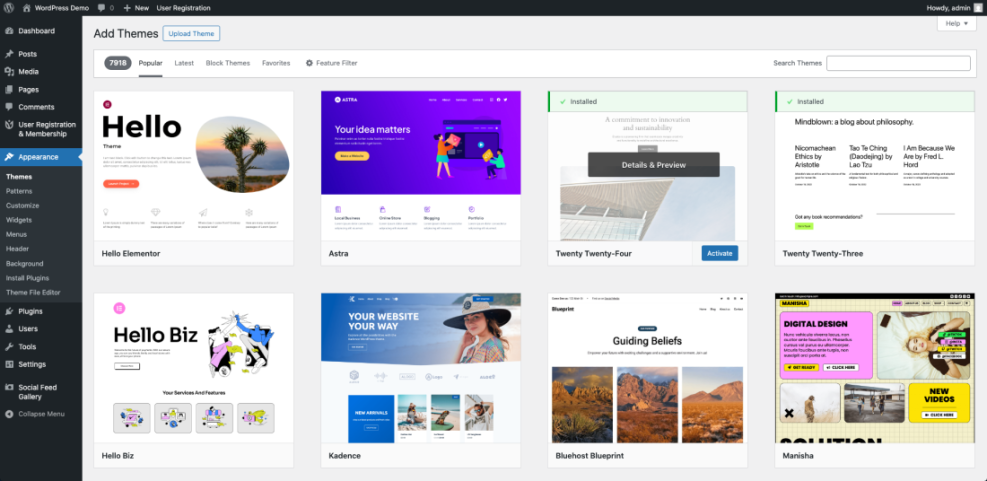This screenshot has width=987, height=481.
Task: Open the Themes submenu item
Action: point(19,177)
